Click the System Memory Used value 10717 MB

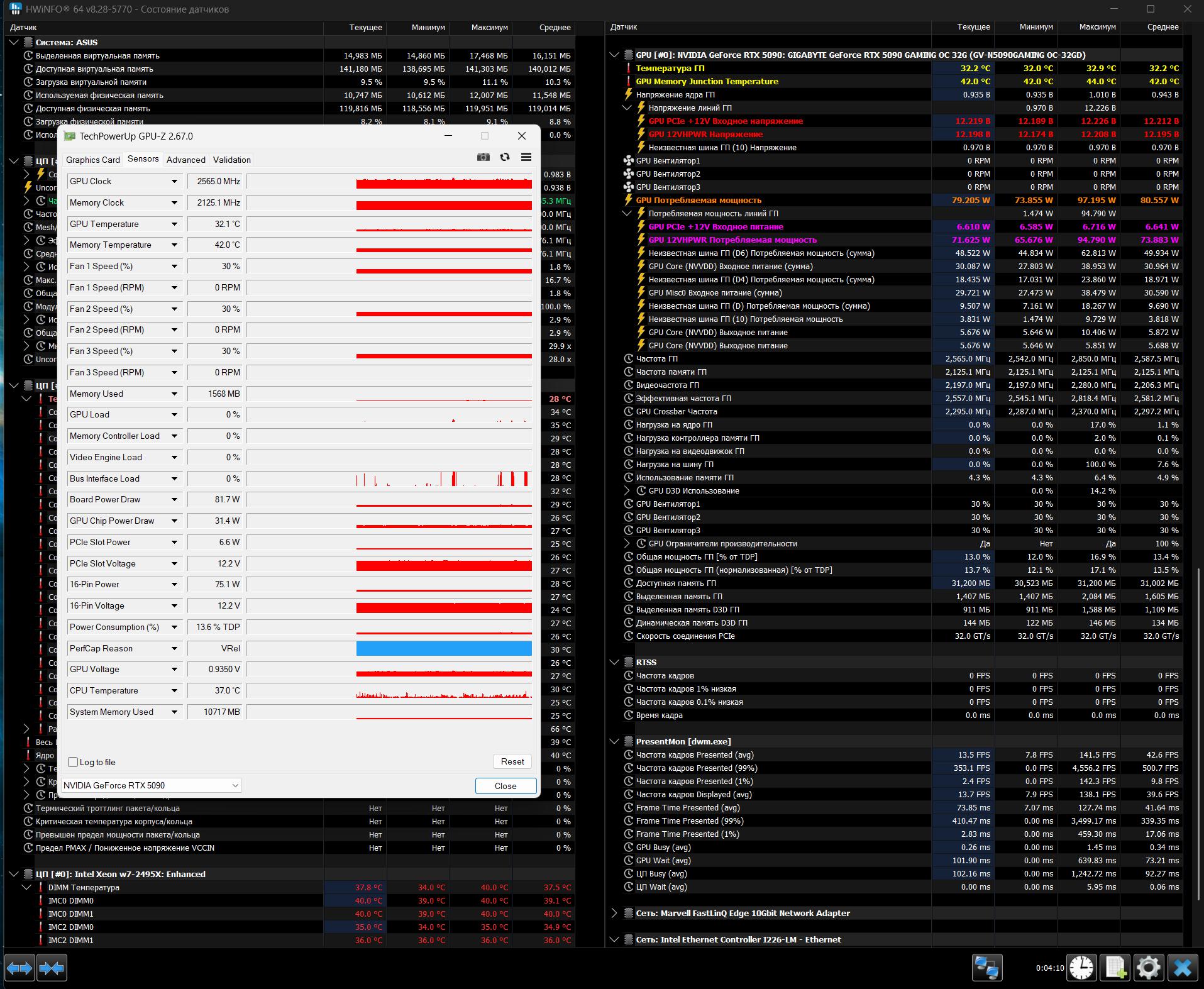[216, 712]
